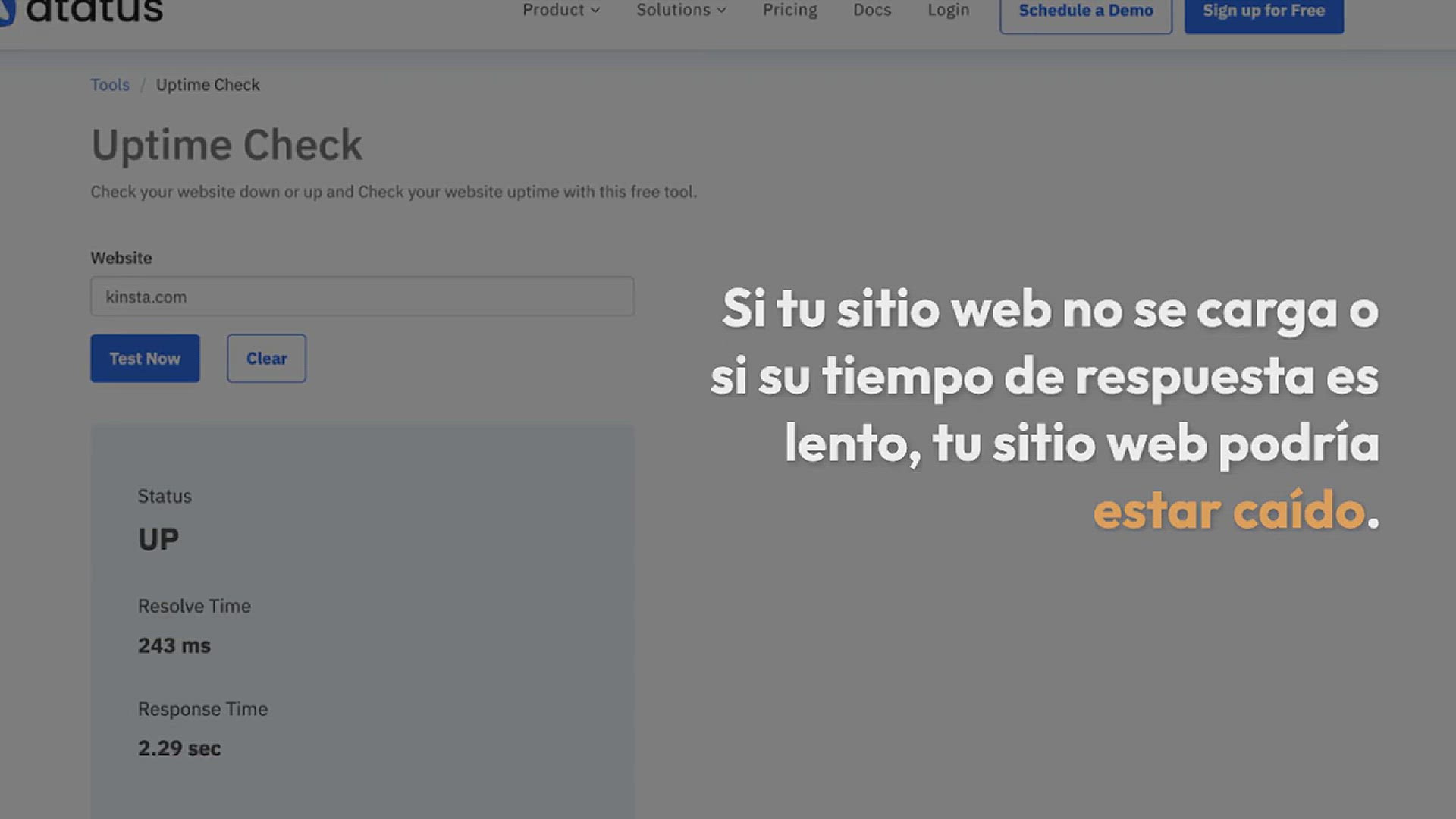Click the Uptime Check page heading
The width and height of the screenshot is (1456, 819).
tap(227, 145)
